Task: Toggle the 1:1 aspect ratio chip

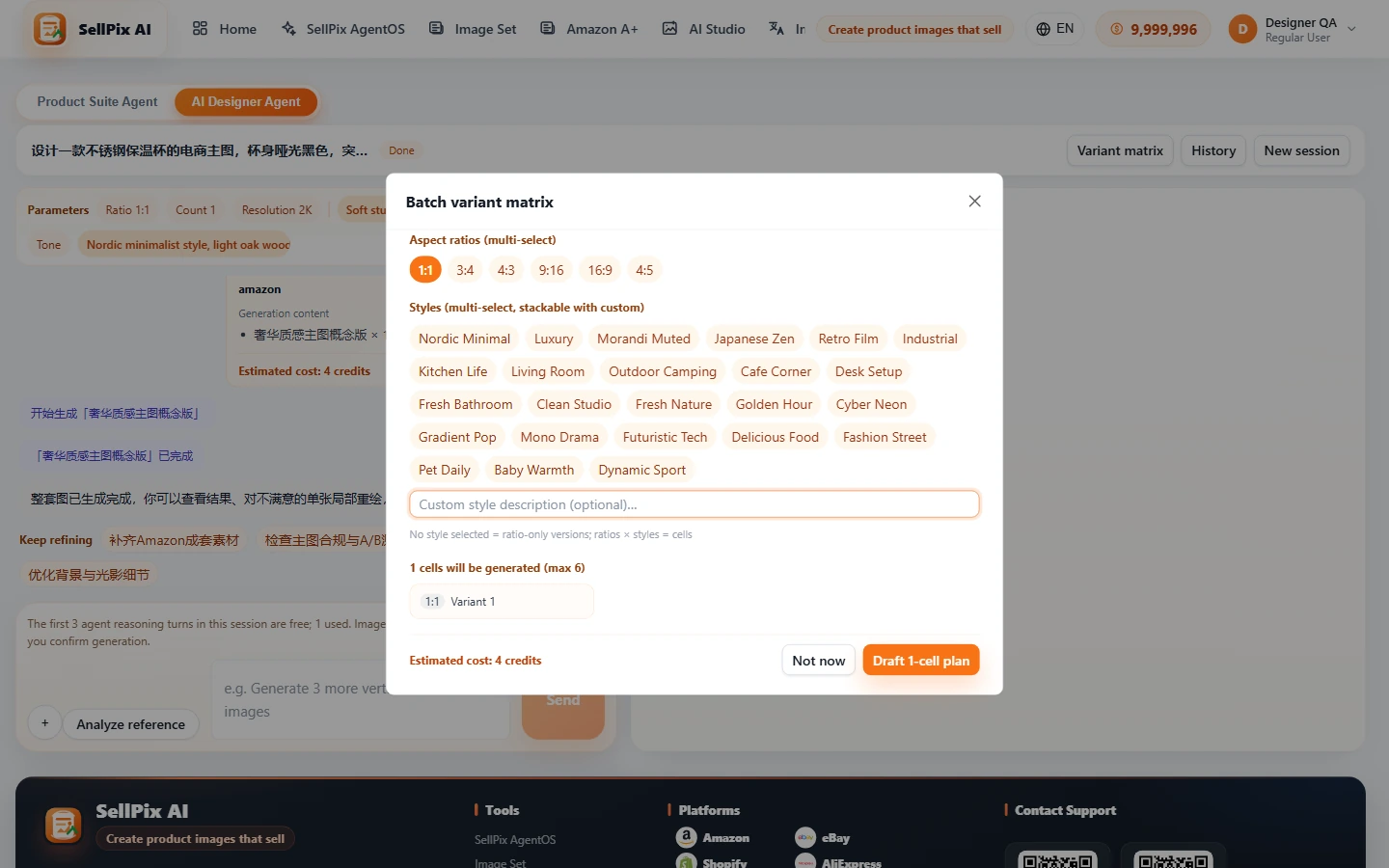Action: (x=425, y=270)
